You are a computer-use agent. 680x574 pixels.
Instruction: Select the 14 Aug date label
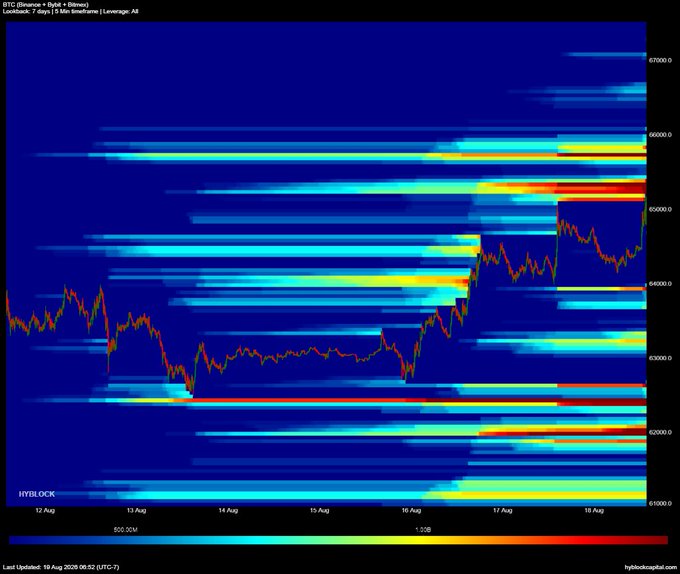228,511
